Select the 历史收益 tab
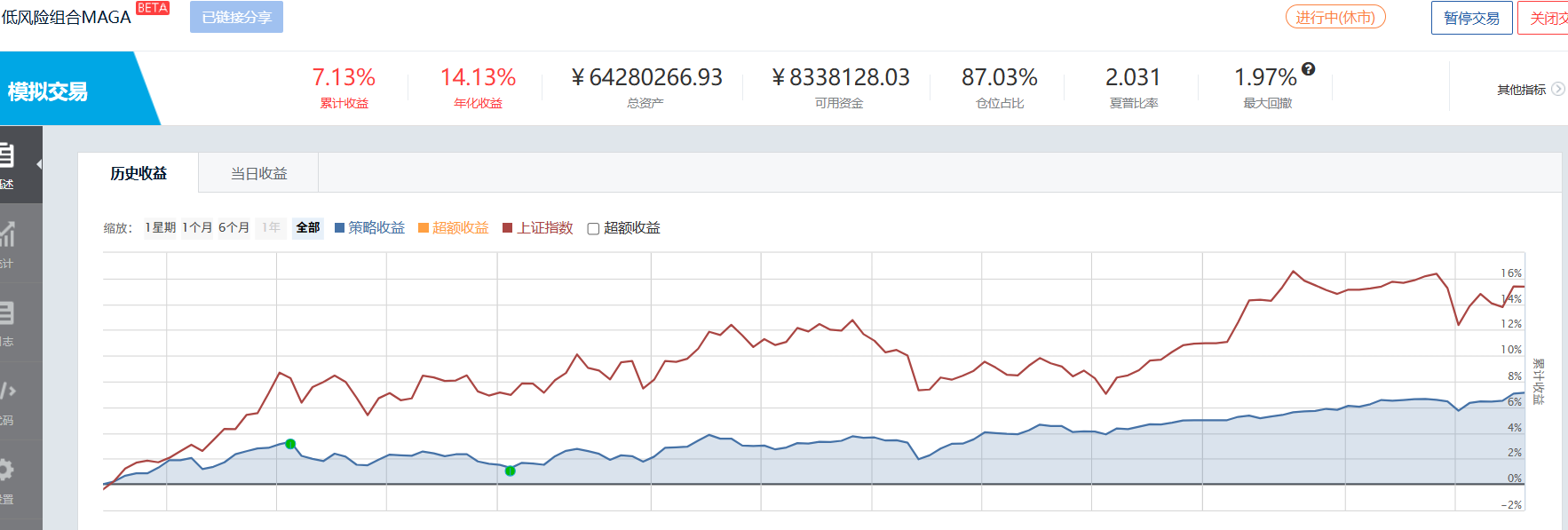The height and width of the screenshot is (530, 1568). click(x=139, y=173)
